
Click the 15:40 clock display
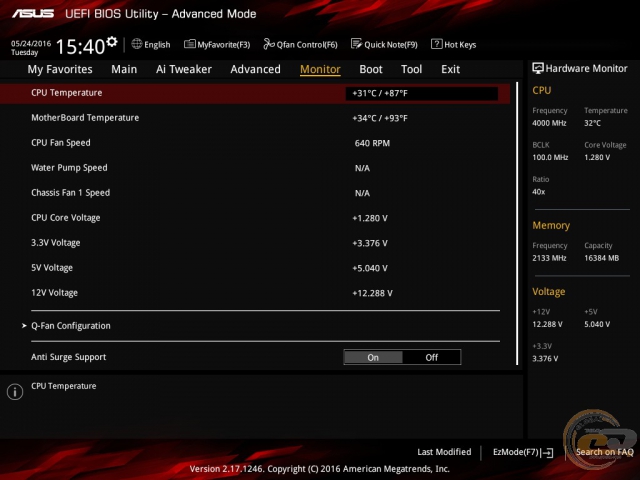(x=80, y=47)
